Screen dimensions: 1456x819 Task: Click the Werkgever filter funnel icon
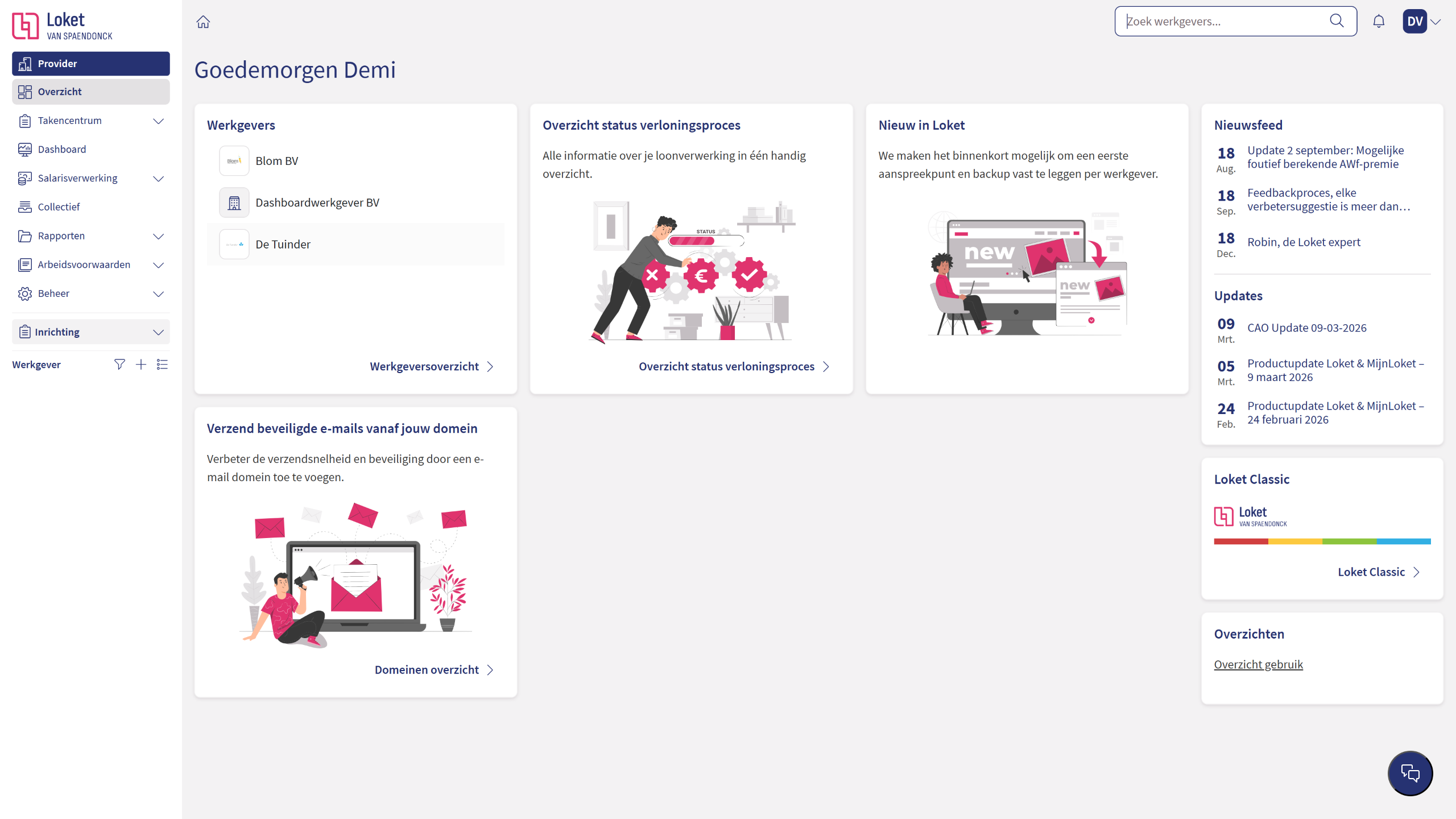point(119,365)
